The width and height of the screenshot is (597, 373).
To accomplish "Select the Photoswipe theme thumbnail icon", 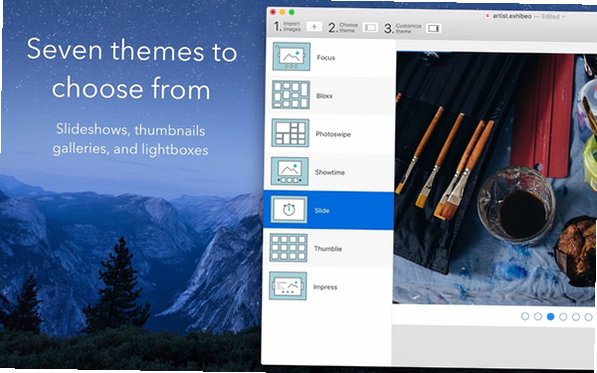I will coord(290,133).
